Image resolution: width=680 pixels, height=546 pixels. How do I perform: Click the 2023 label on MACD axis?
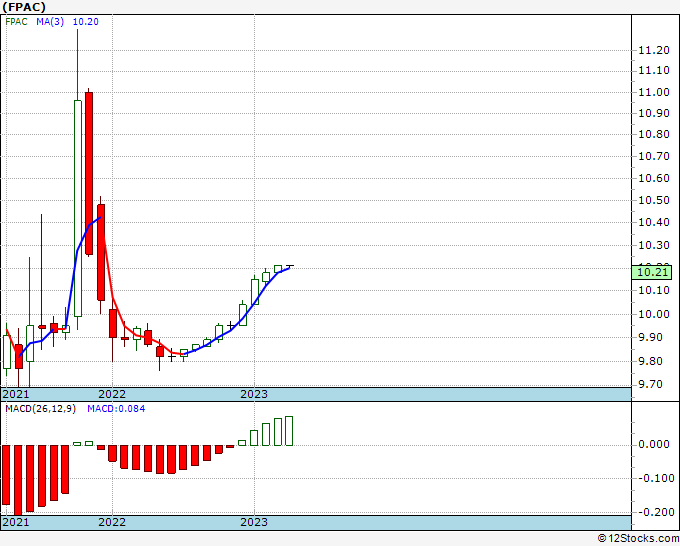click(254, 522)
